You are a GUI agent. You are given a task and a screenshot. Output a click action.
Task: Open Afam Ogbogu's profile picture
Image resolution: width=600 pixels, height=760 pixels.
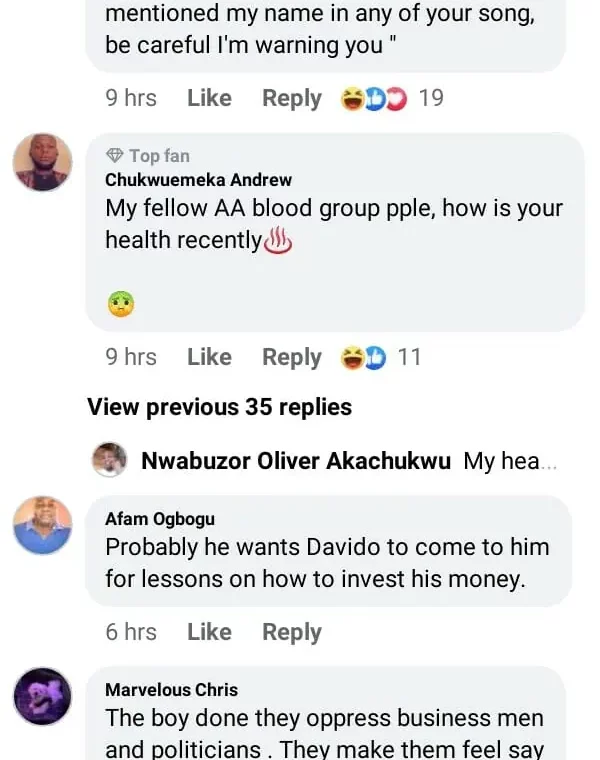click(42, 525)
